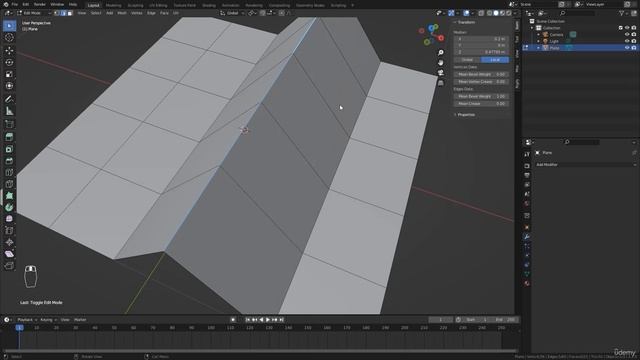The width and height of the screenshot is (640, 360).
Task: Open the Modifier wrench properties tab
Action: coord(527,237)
